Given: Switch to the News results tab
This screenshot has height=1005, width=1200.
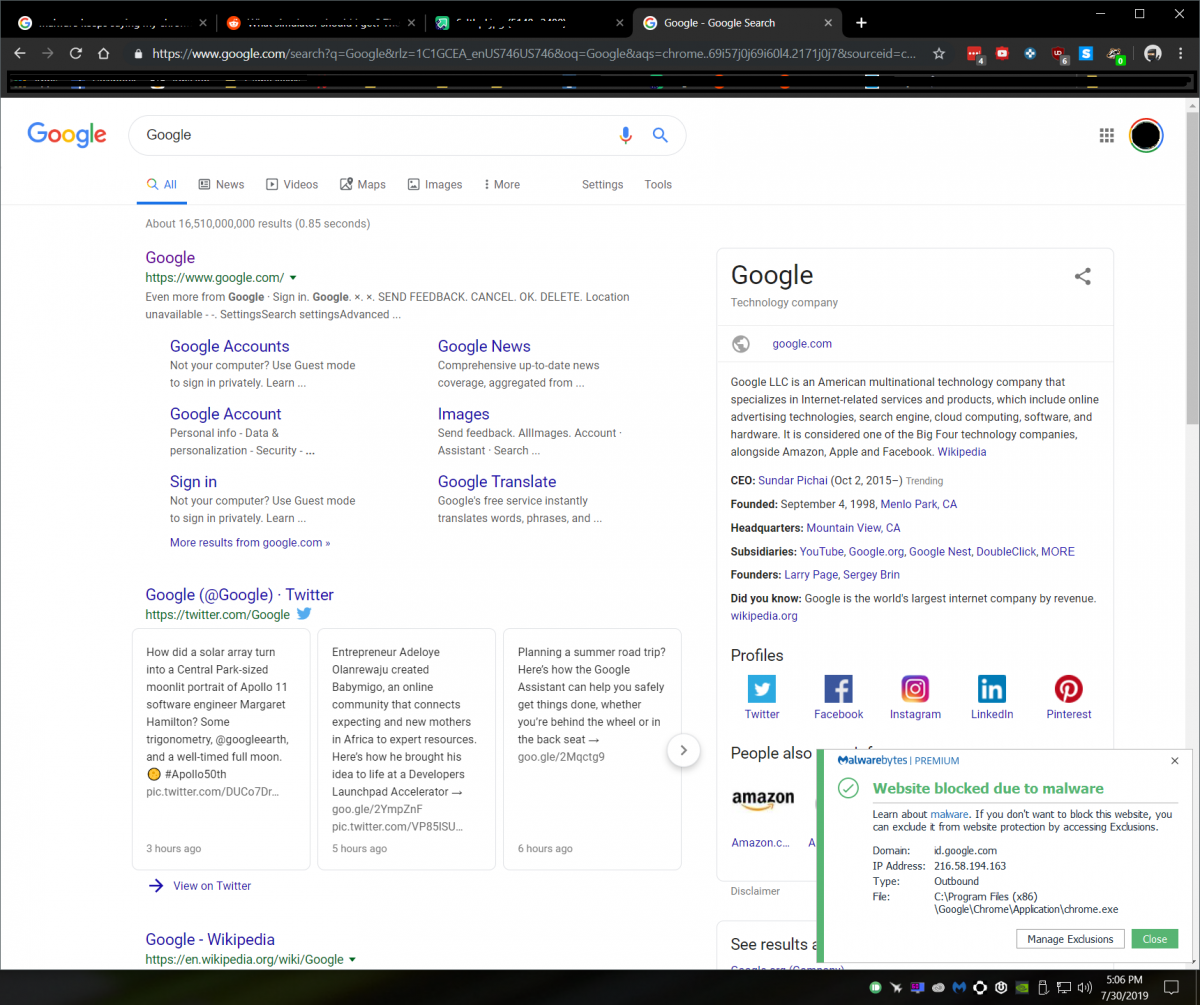Looking at the screenshot, I should (x=221, y=184).
